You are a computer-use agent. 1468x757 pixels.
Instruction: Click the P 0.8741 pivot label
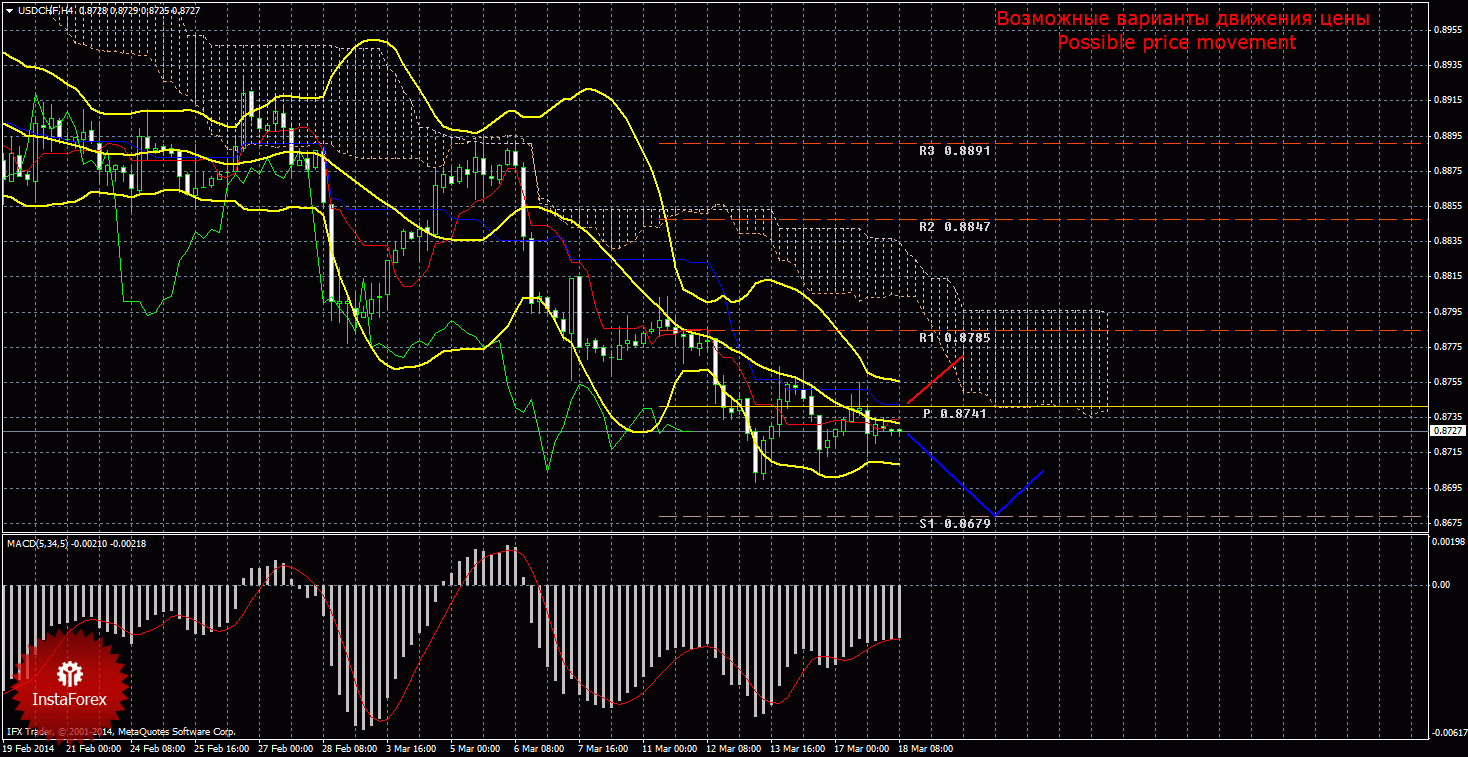(x=954, y=413)
